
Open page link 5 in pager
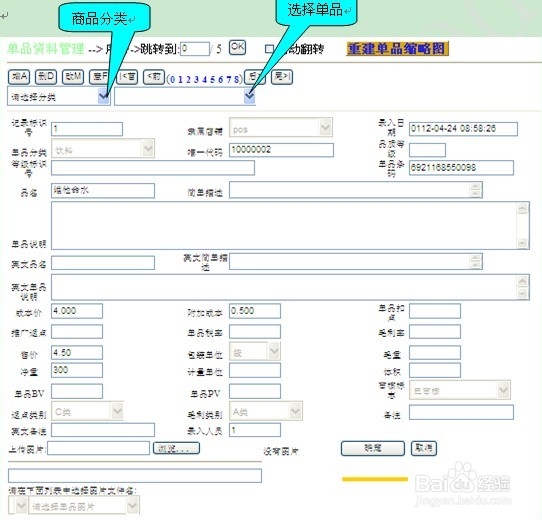point(212,80)
